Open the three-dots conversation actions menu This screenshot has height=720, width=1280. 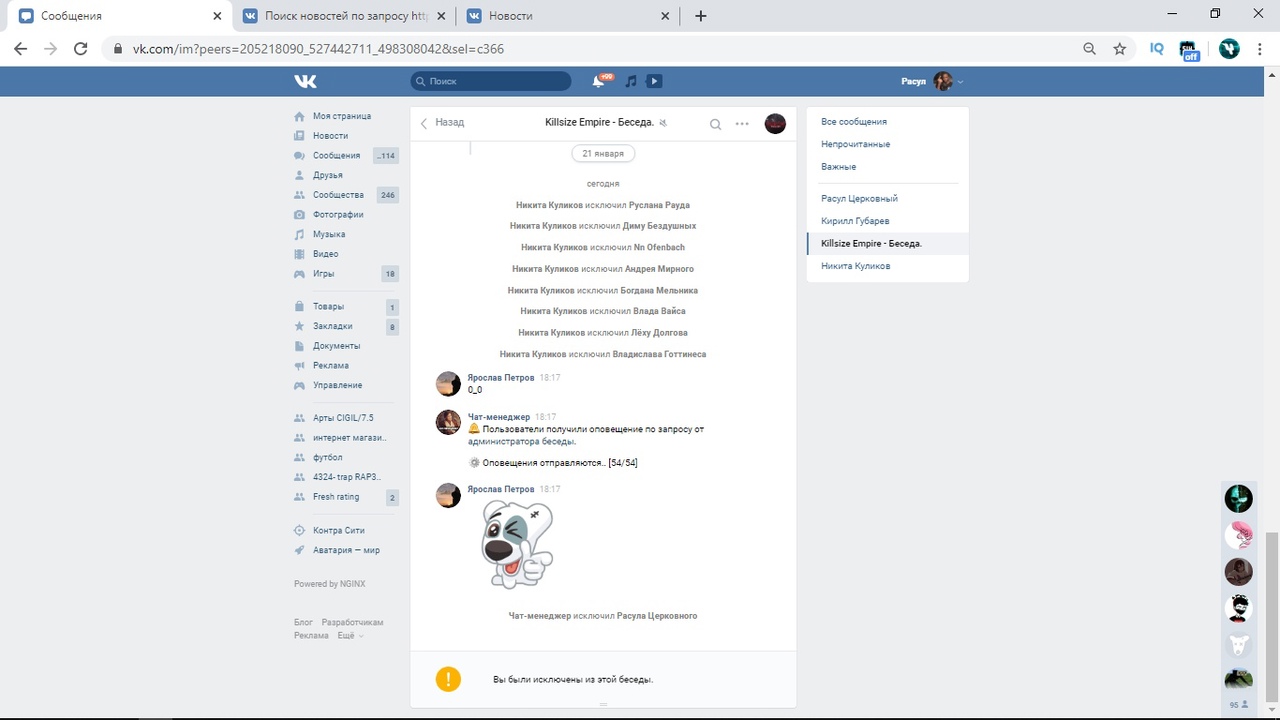[x=742, y=124]
